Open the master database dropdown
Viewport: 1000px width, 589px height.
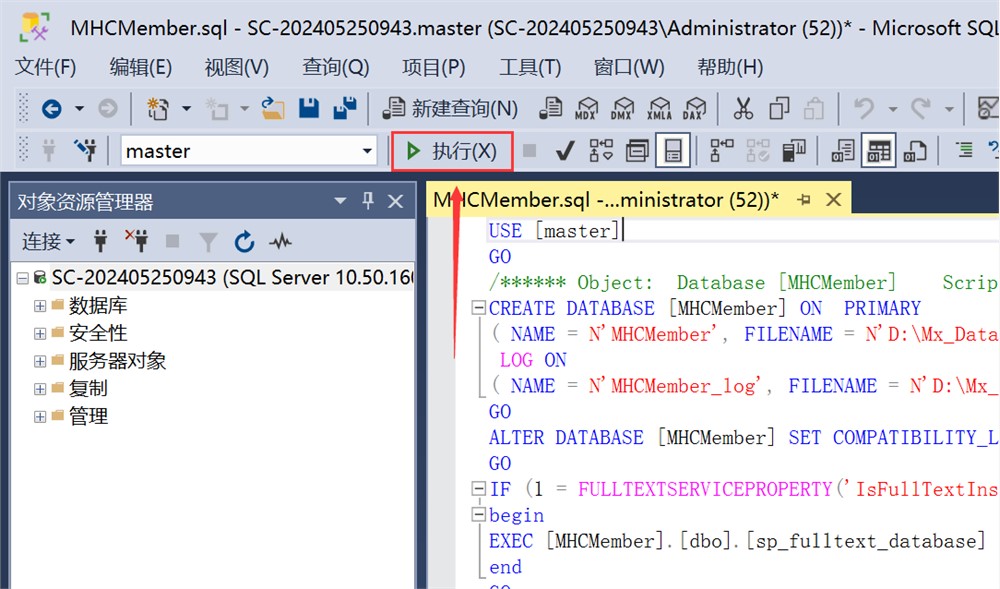click(x=367, y=151)
